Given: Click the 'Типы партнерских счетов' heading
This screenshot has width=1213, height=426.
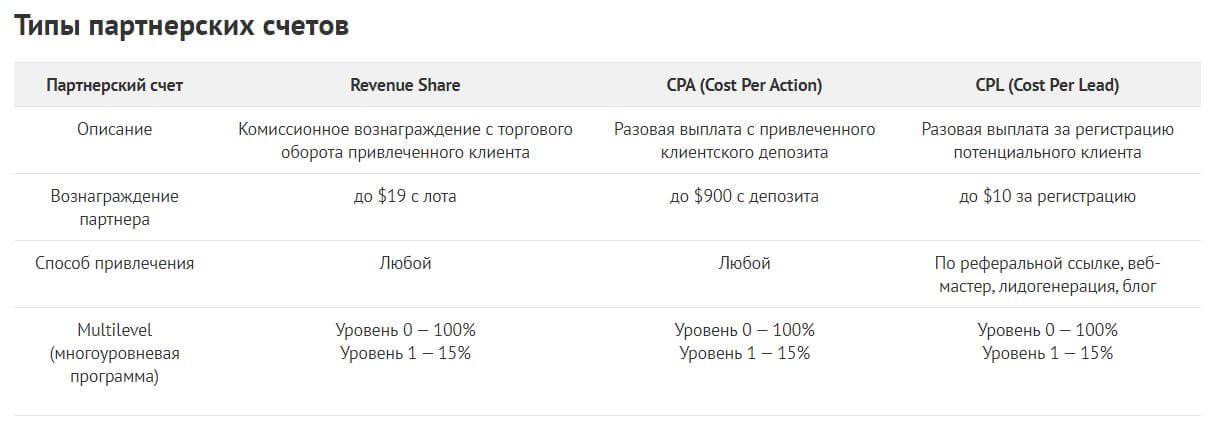Looking at the screenshot, I should click(181, 27).
